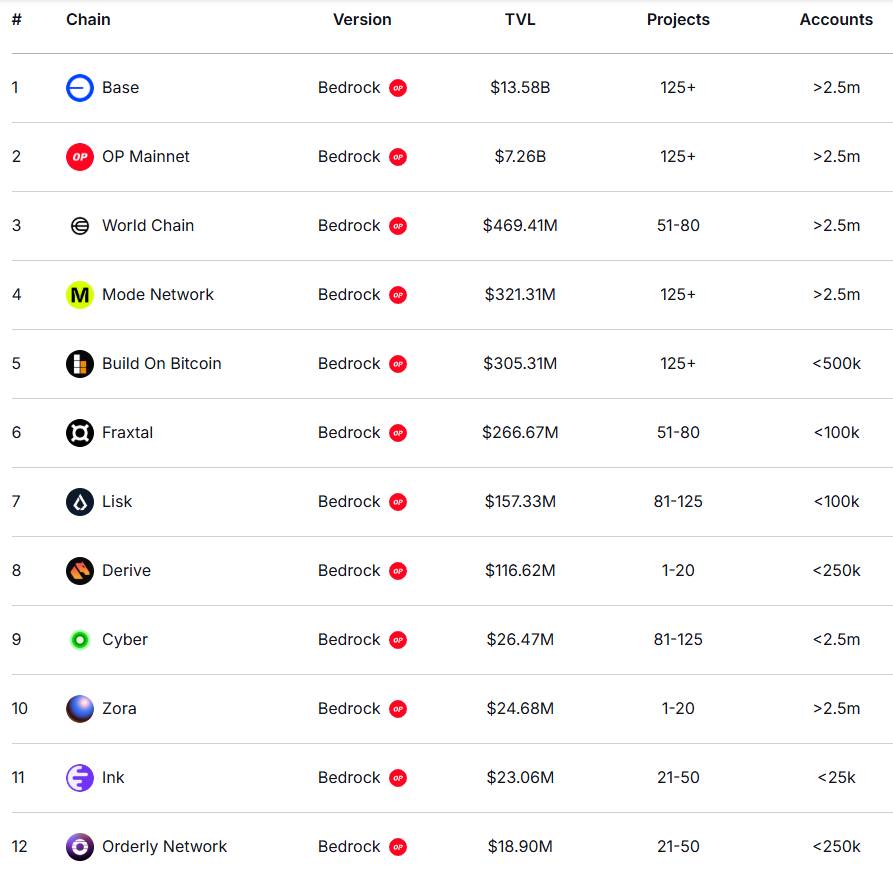Click the Derive logo icon

point(80,571)
